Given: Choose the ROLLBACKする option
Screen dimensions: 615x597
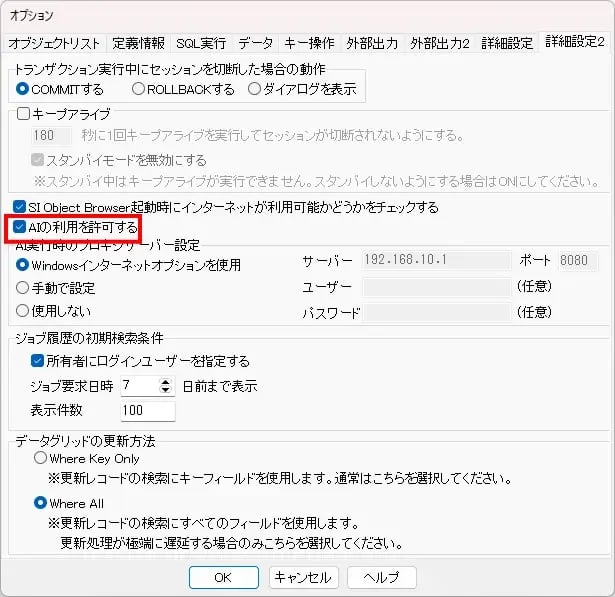Looking at the screenshot, I should tap(139, 89).
